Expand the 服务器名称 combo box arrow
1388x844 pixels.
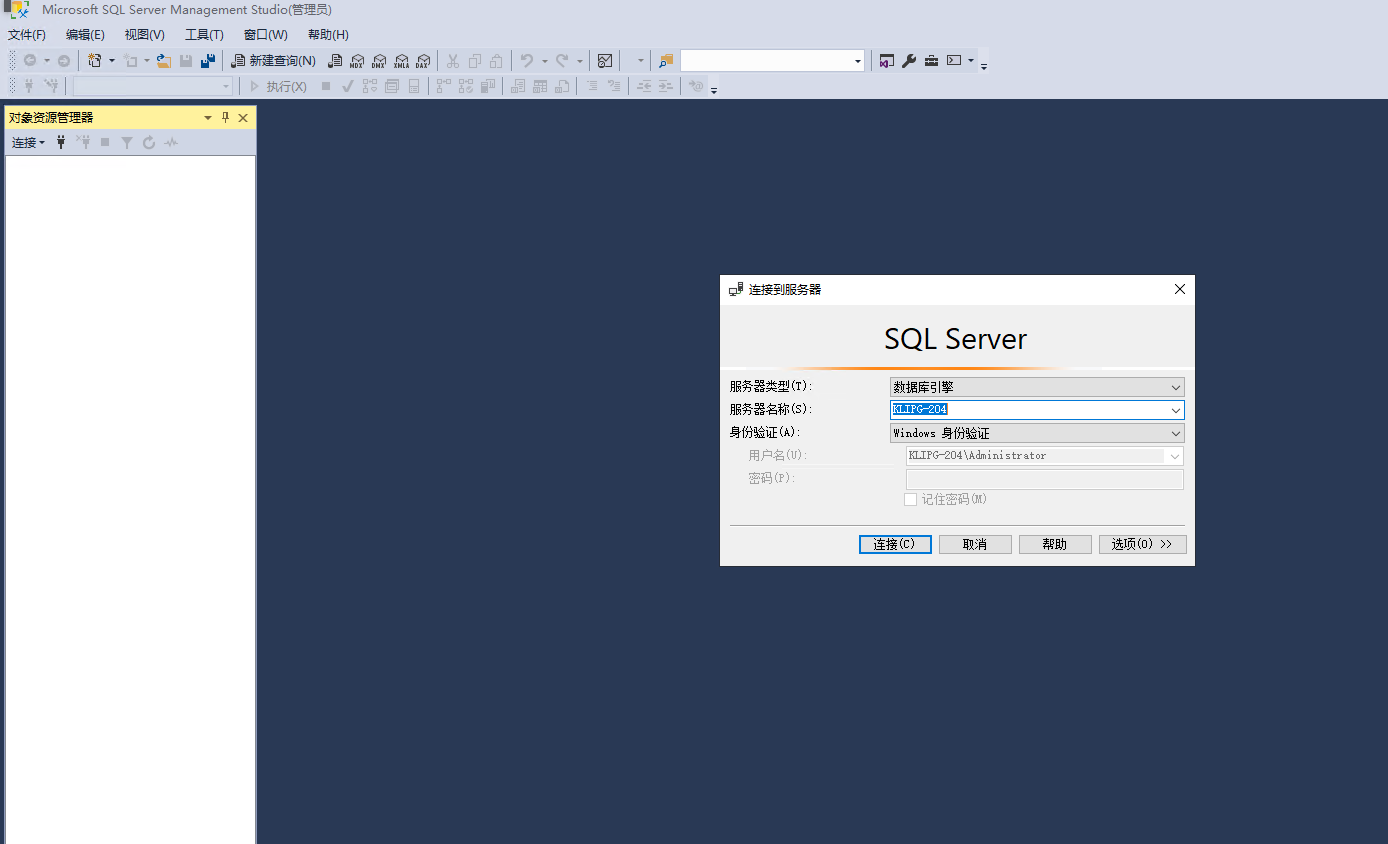(x=1176, y=410)
